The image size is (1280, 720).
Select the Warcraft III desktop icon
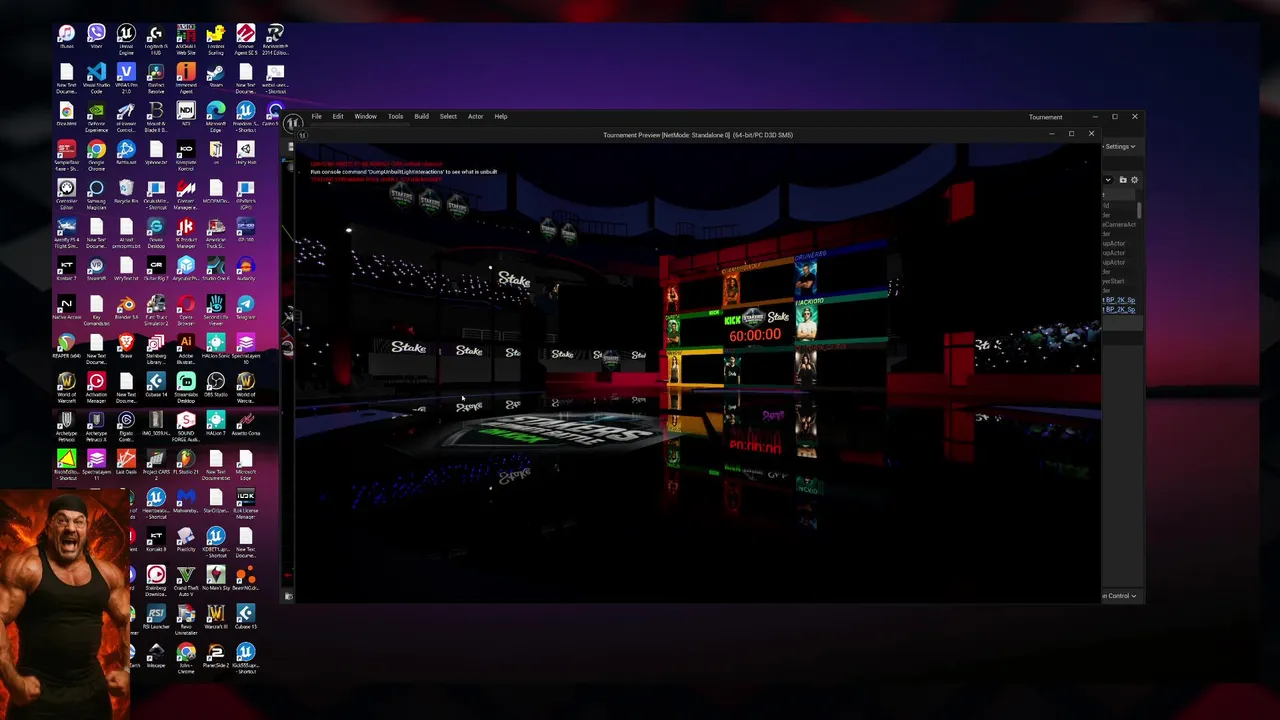click(216, 617)
